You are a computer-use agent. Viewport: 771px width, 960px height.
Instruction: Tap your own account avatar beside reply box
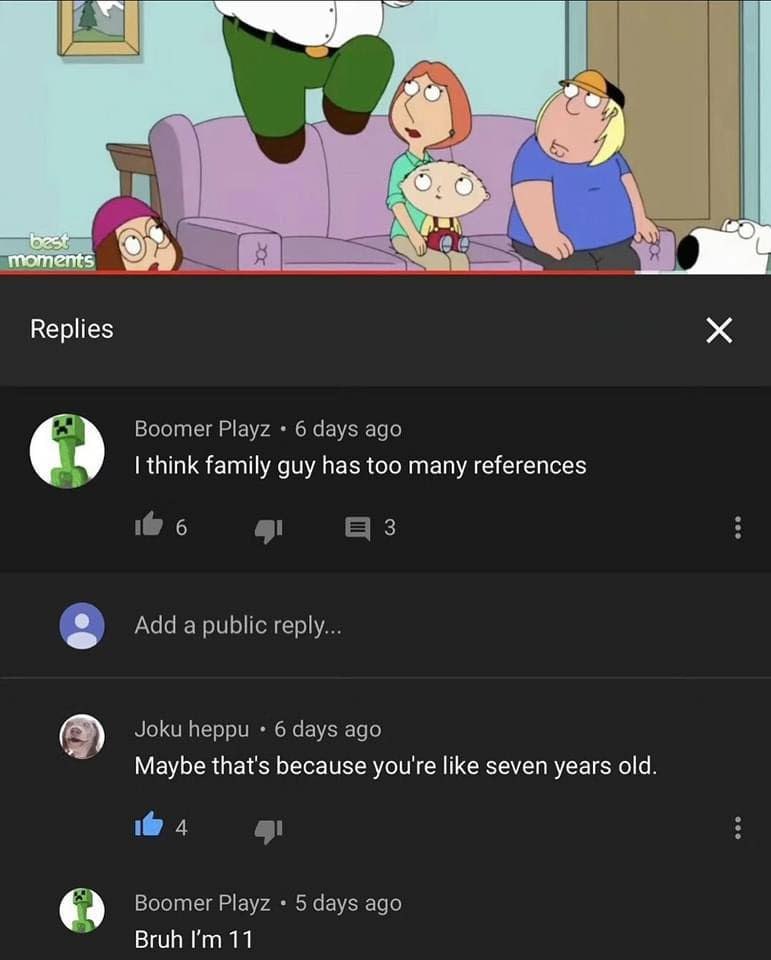82,625
